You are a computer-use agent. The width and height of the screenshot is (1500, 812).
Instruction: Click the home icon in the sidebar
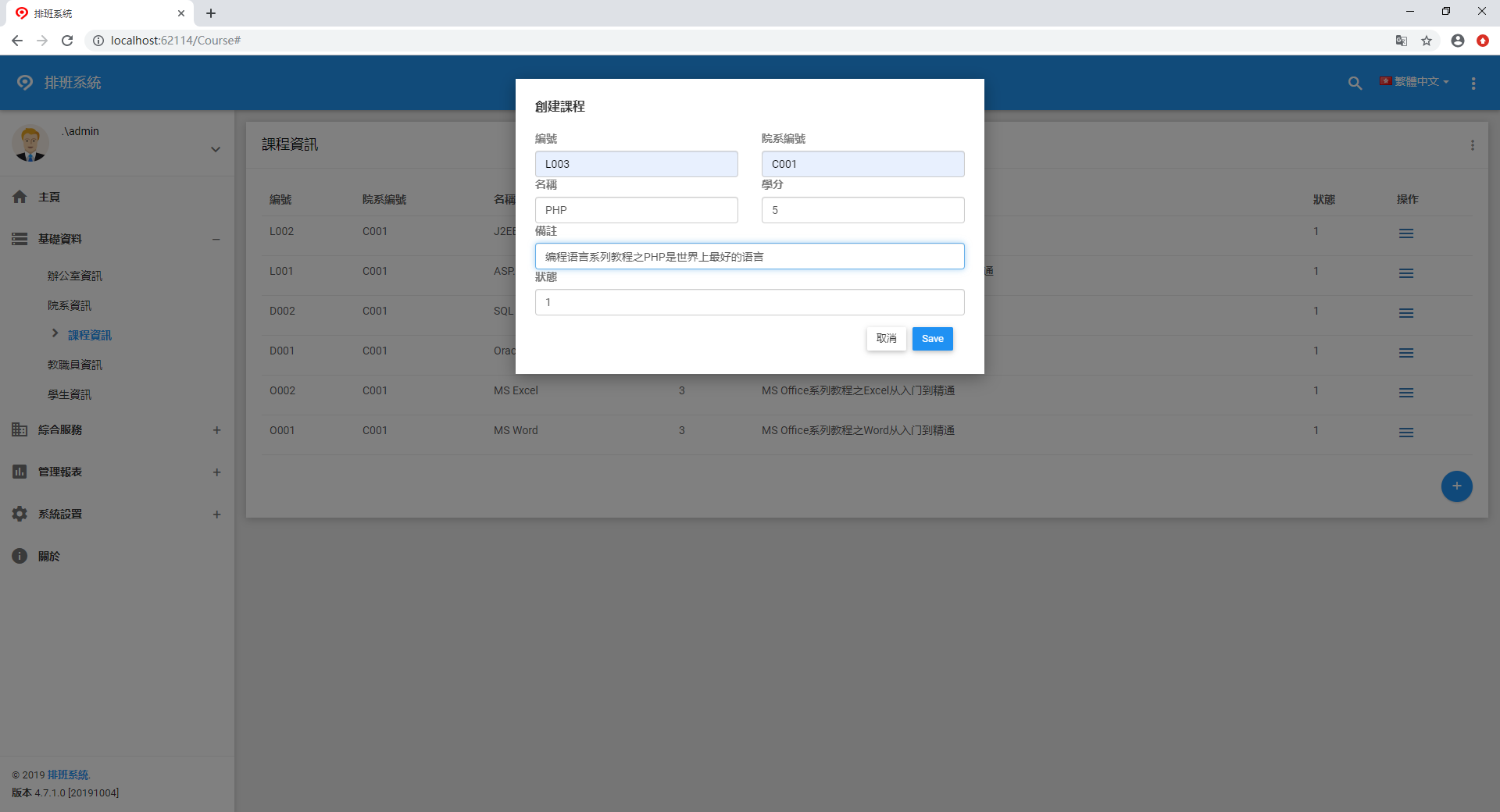tap(20, 197)
